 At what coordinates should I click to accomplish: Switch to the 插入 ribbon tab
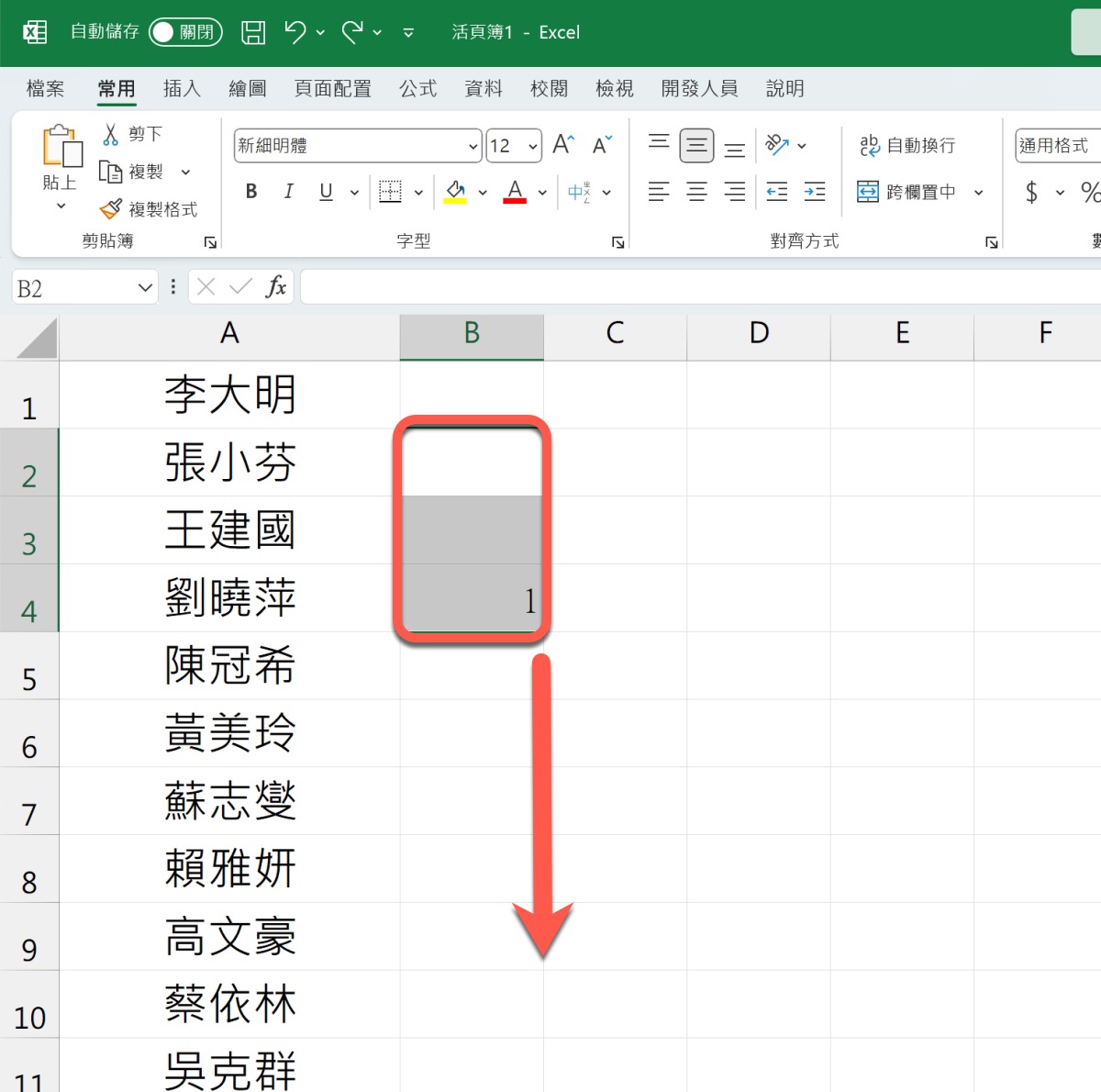(x=182, y=88)
